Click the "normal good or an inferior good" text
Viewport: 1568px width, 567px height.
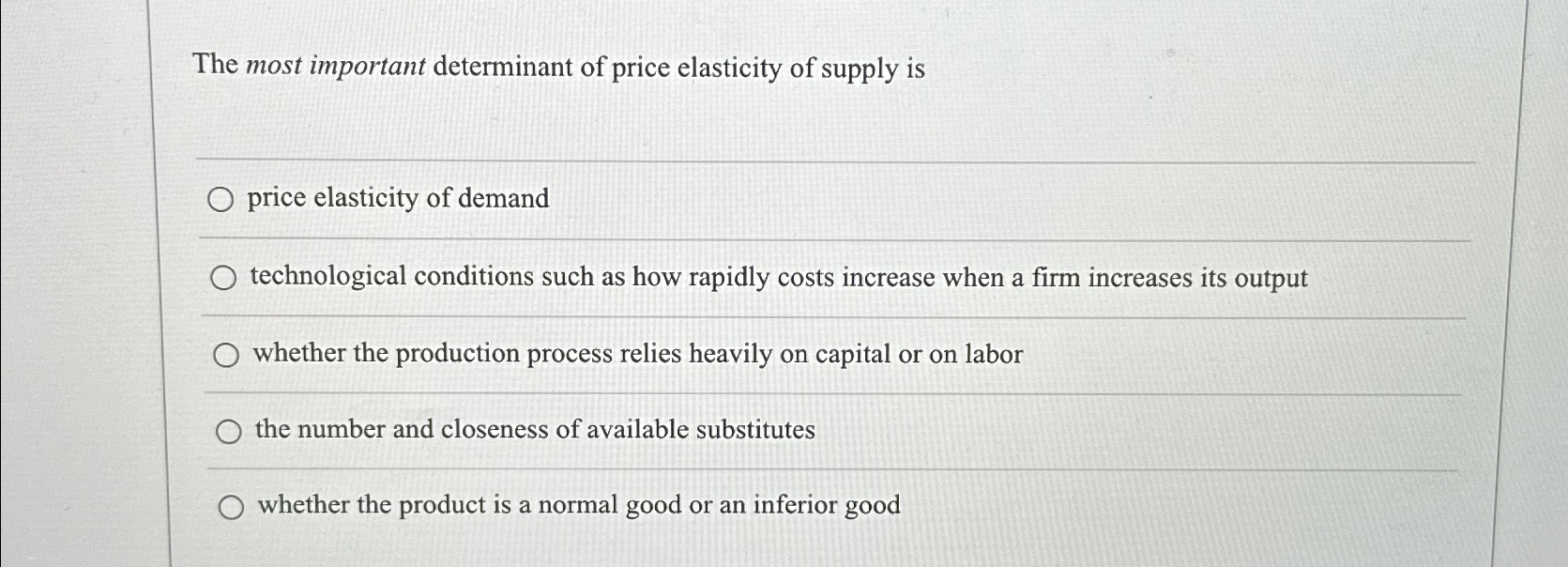[723, 506]
